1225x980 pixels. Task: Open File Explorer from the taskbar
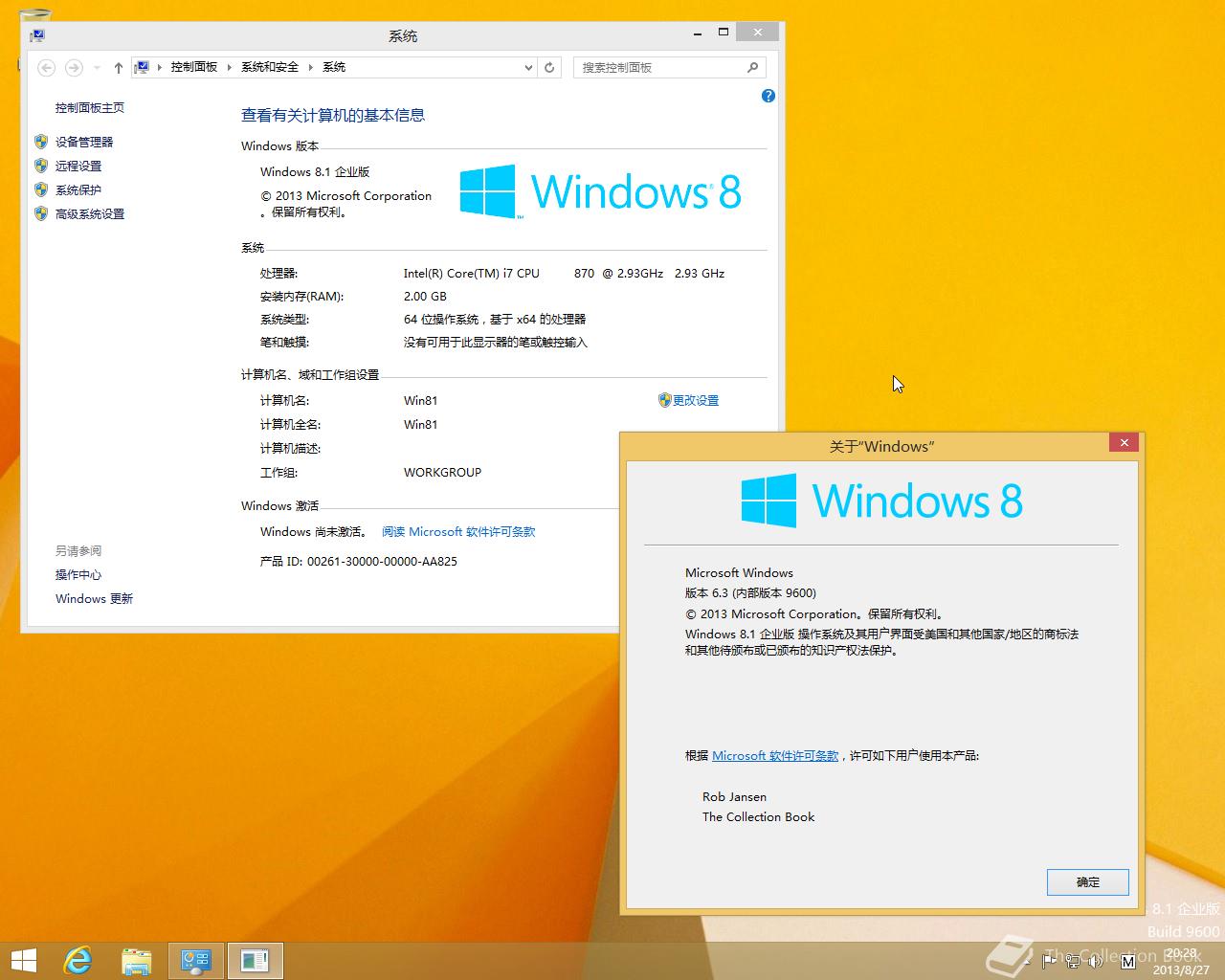click(137, 960)
